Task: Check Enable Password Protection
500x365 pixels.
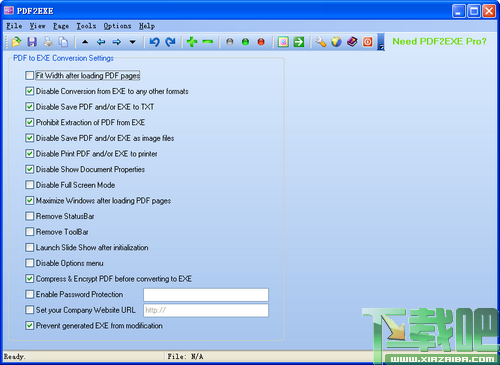Action: [x=30, y=294]
